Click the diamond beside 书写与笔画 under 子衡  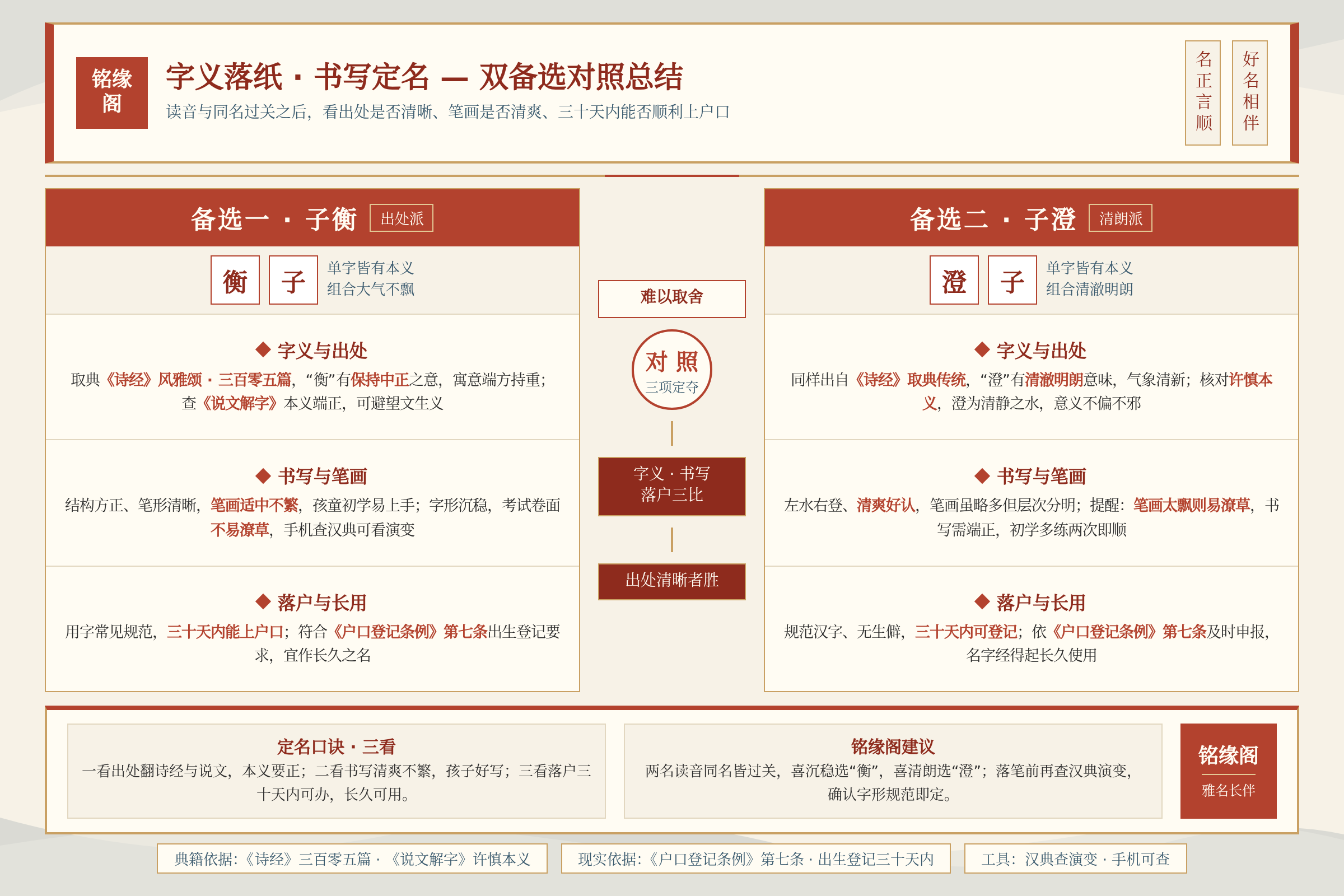263,475
